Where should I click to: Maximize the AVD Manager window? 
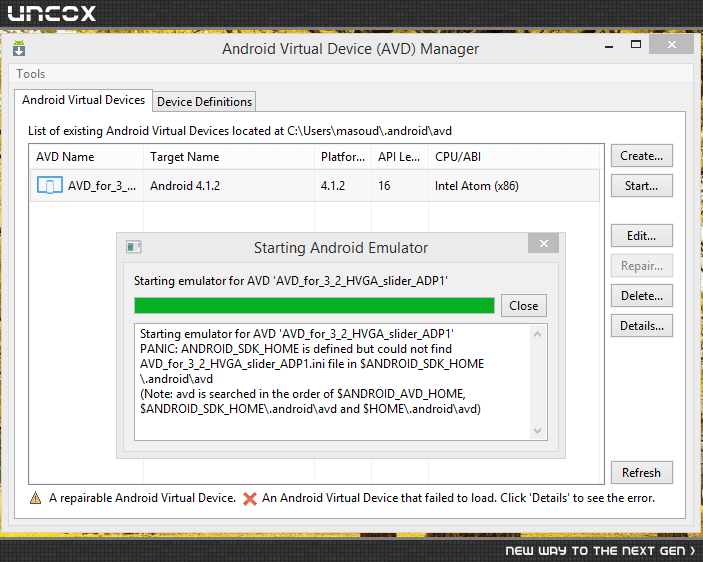[636, 44]
